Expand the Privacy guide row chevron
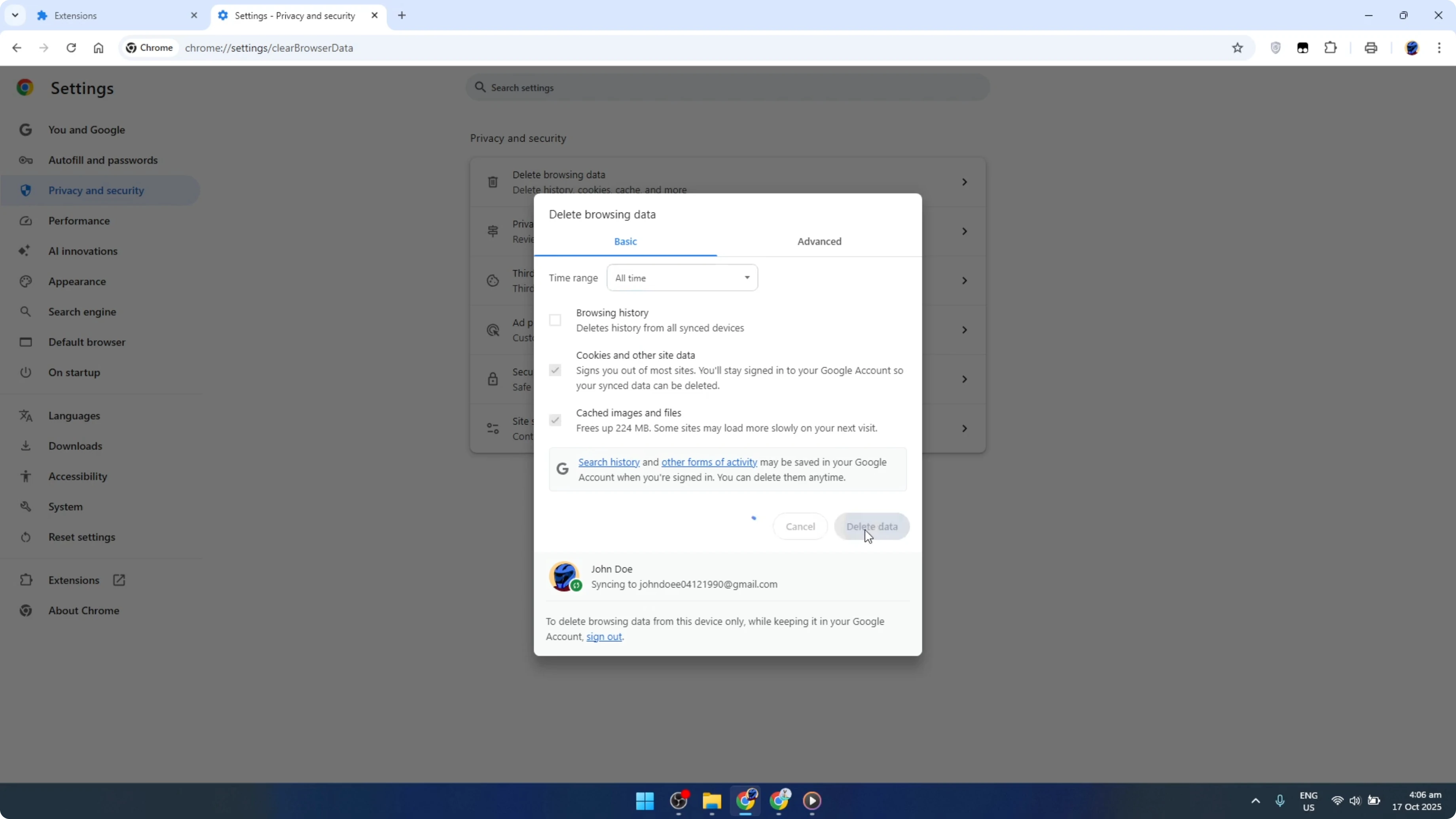 (964, 231)
